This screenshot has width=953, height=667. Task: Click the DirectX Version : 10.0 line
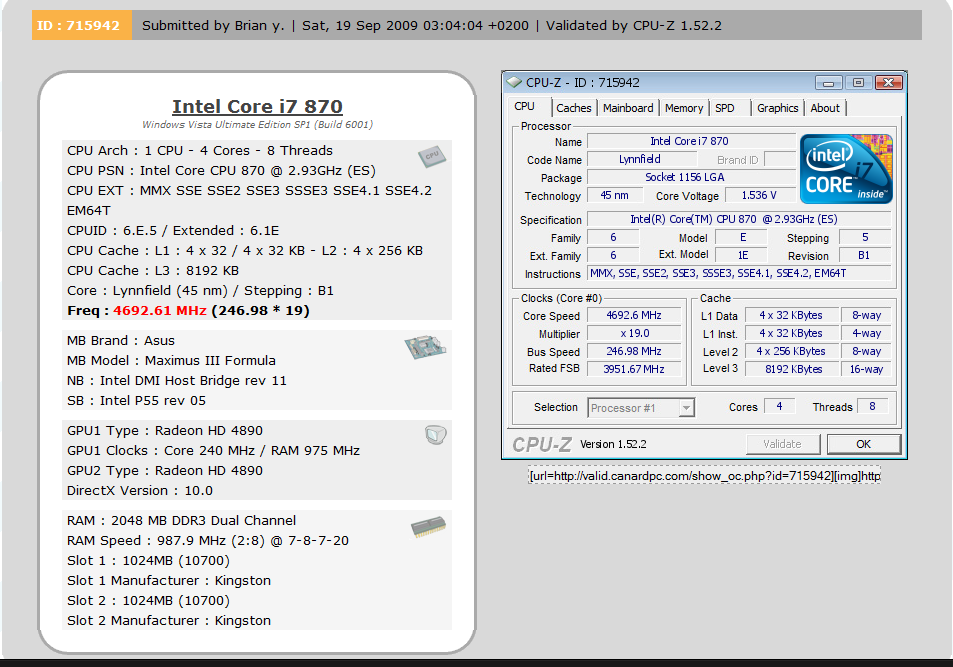pos(140,491)
